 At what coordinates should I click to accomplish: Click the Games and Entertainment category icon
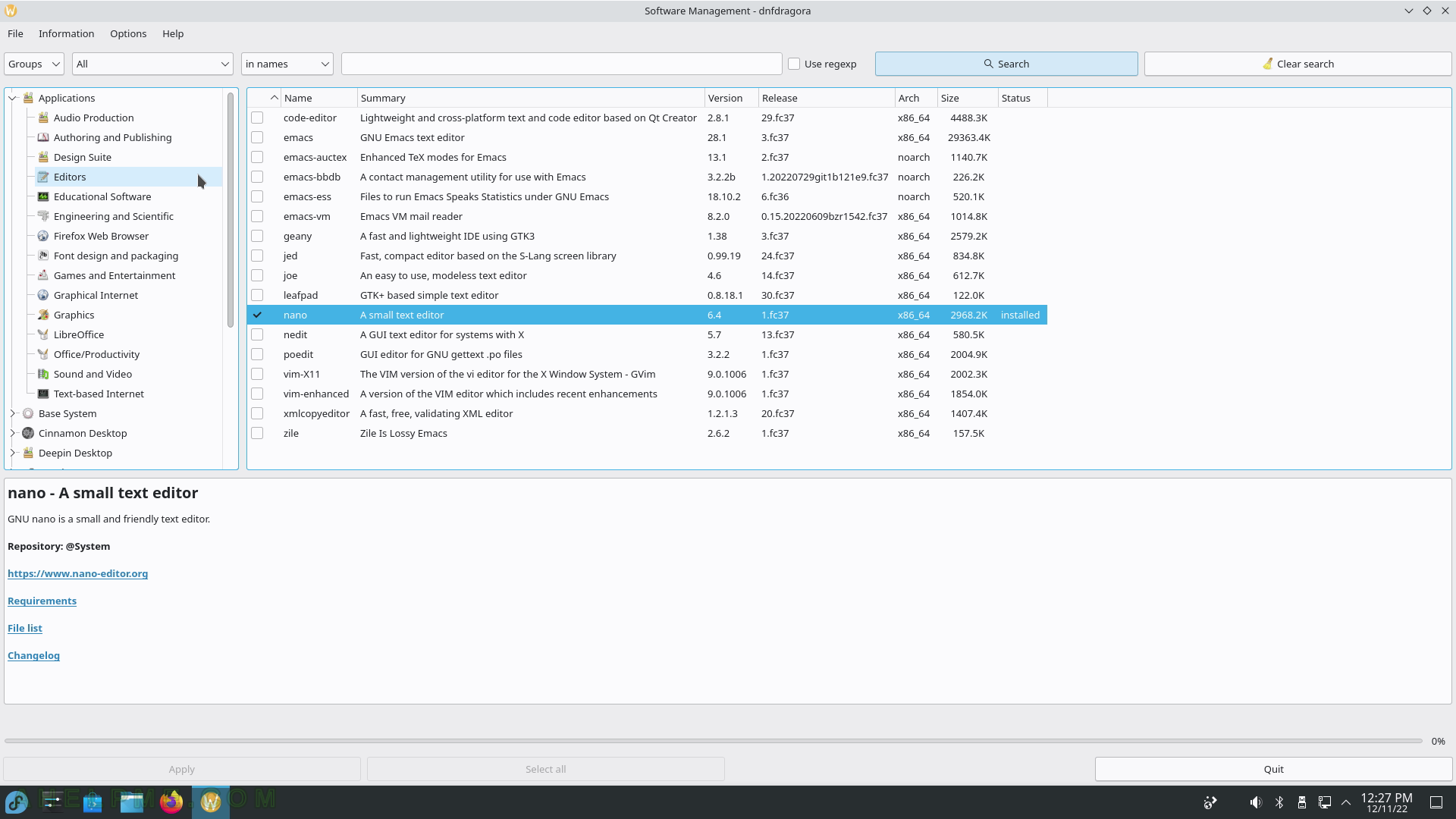[x=43, y=275]
